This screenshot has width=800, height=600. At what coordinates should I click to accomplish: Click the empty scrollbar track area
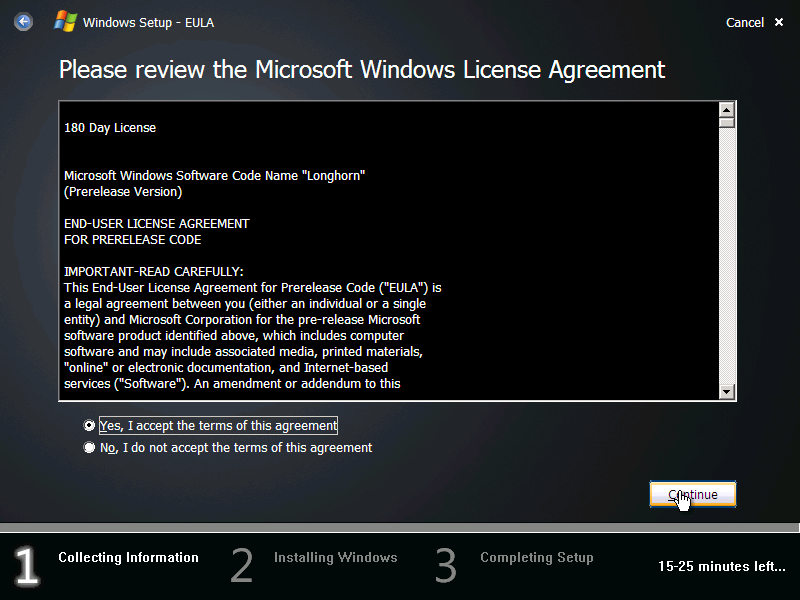tap(727, 260)
